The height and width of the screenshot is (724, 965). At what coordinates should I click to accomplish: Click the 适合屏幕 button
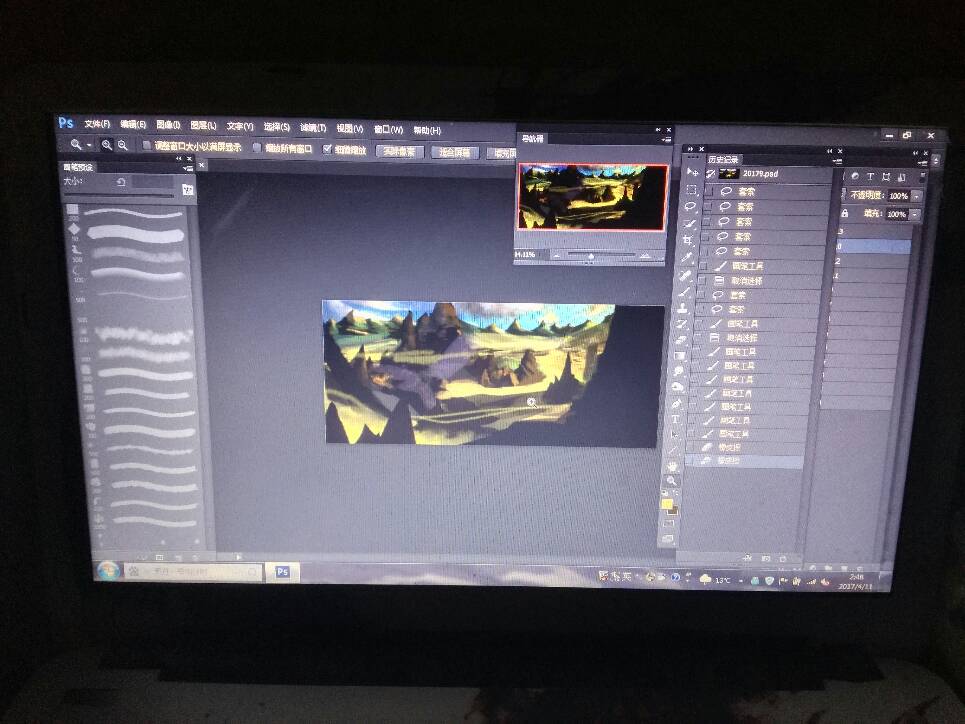454,153
